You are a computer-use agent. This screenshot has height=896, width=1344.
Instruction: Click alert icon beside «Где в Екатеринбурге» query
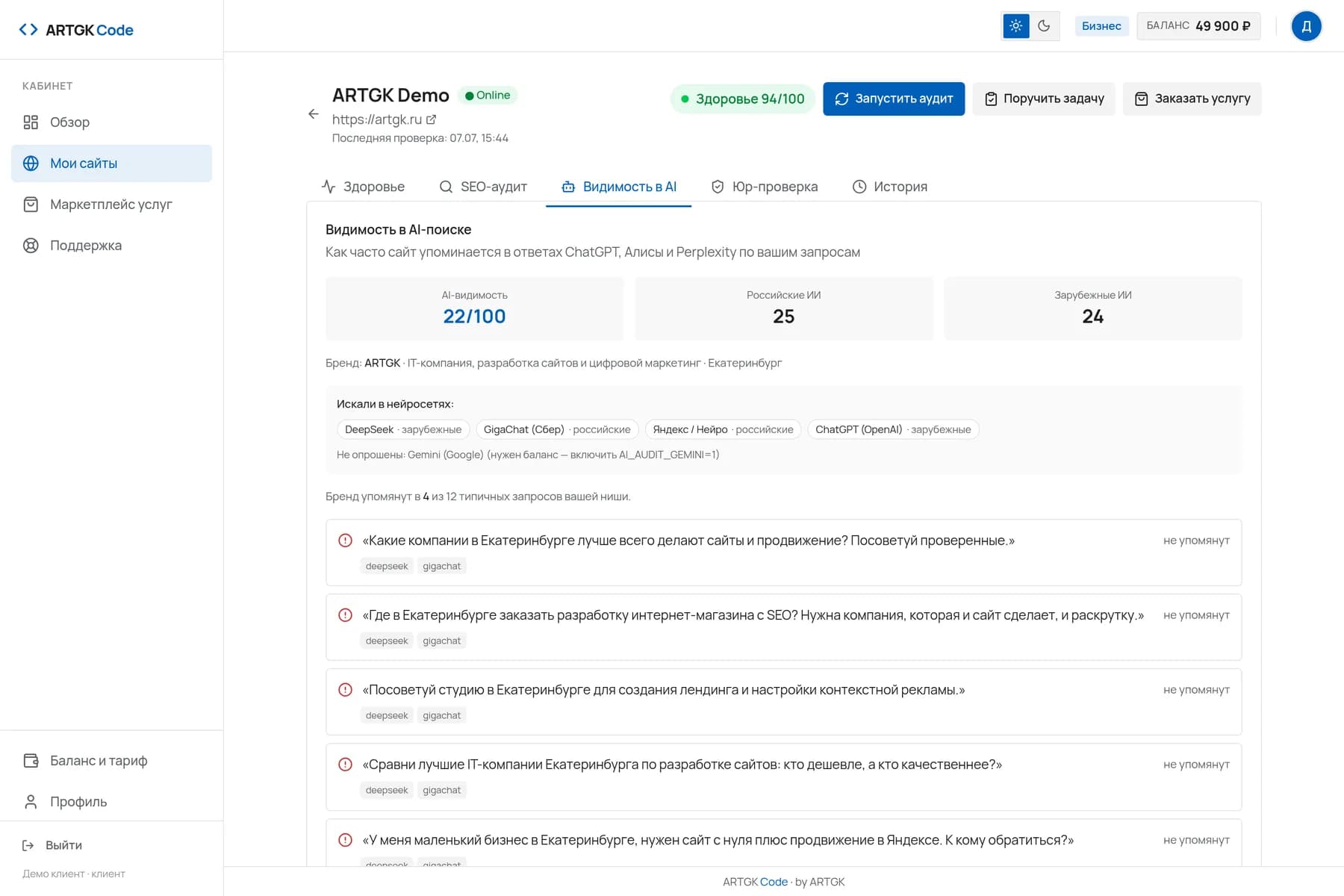pos(345,615)
